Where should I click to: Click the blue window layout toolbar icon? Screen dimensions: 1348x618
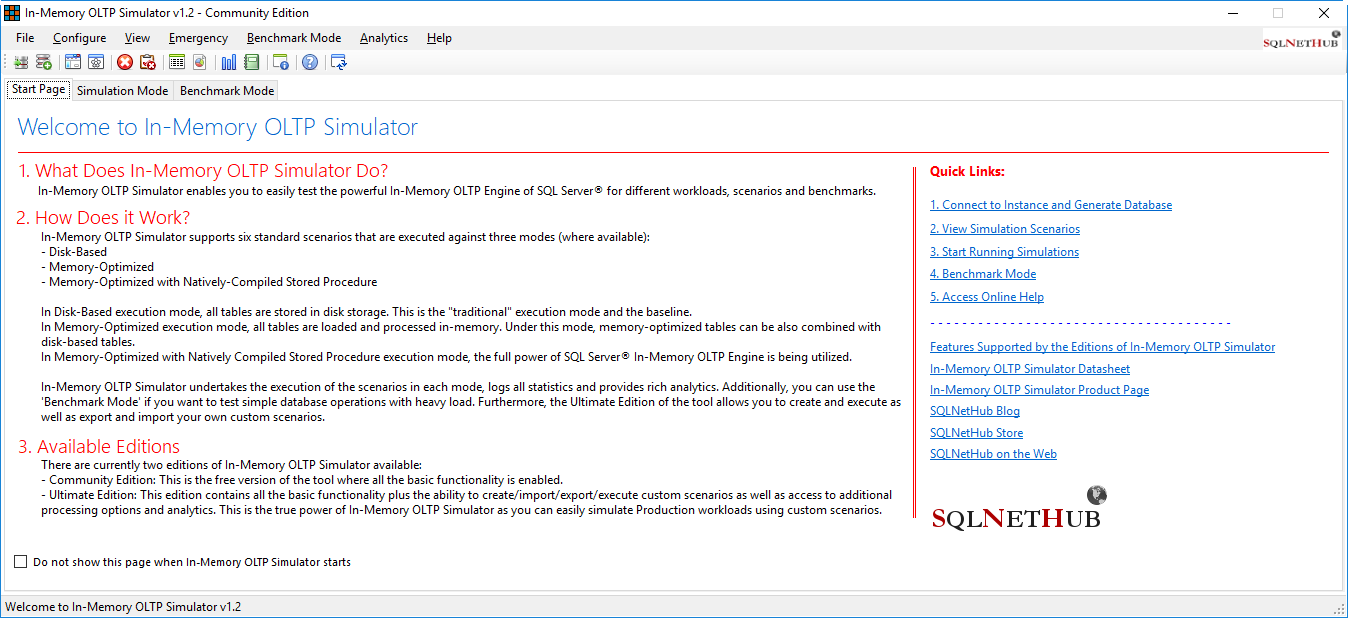coord(73,62)
